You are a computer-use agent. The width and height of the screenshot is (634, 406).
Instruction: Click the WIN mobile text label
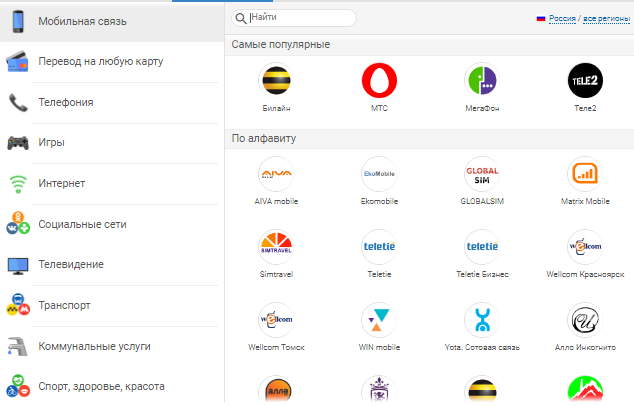379,347
